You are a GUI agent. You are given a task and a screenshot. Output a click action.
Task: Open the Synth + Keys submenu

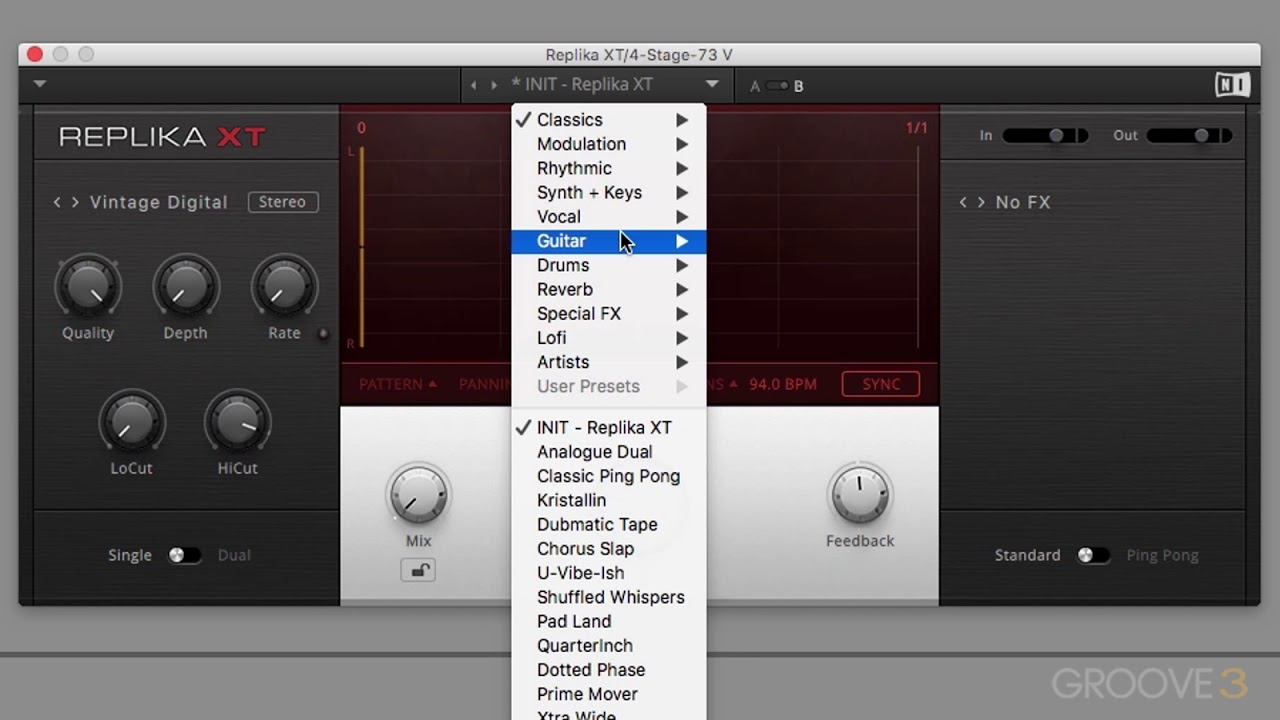608,192
